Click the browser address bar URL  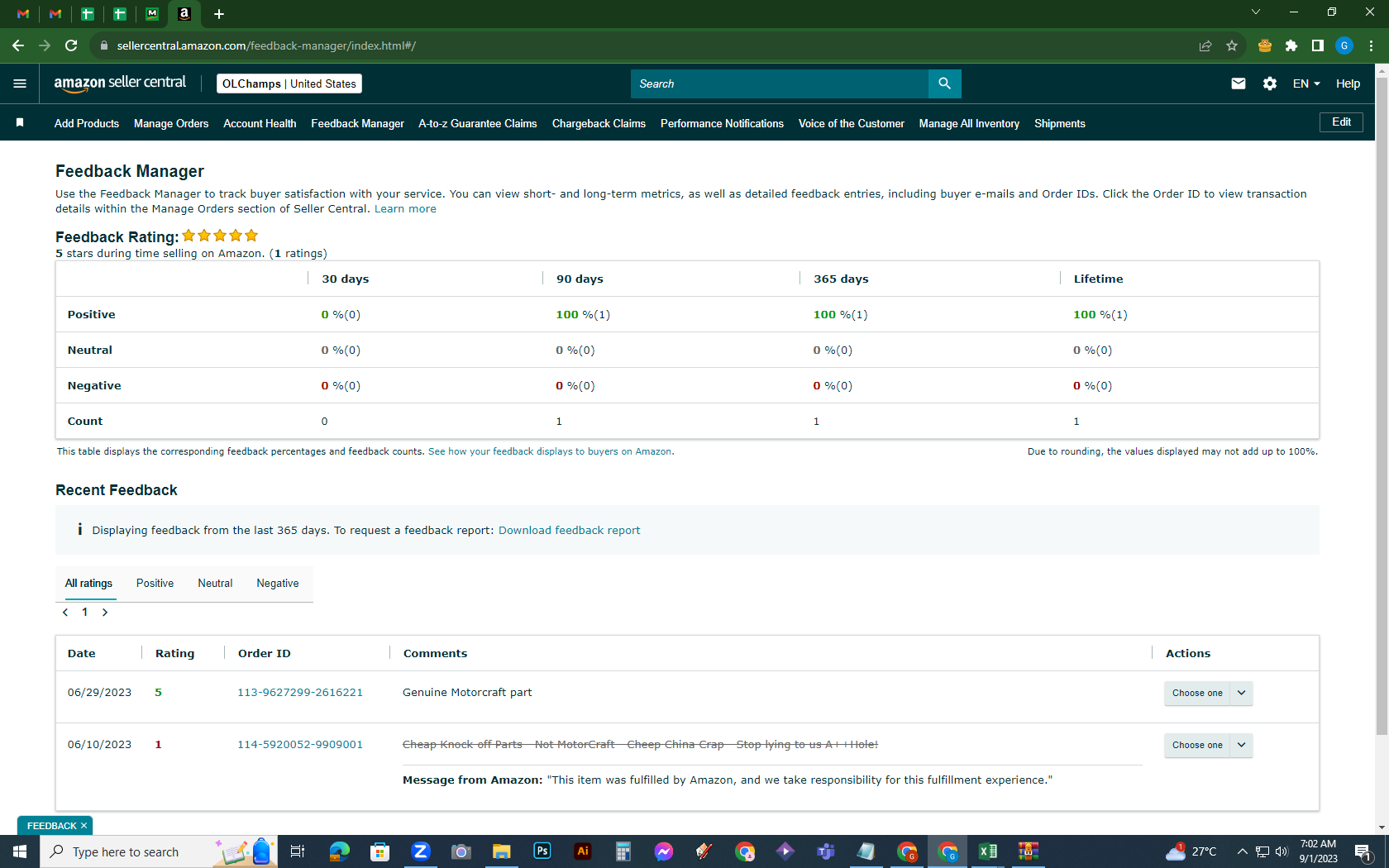pyautogui.click(x=266, y=45)
